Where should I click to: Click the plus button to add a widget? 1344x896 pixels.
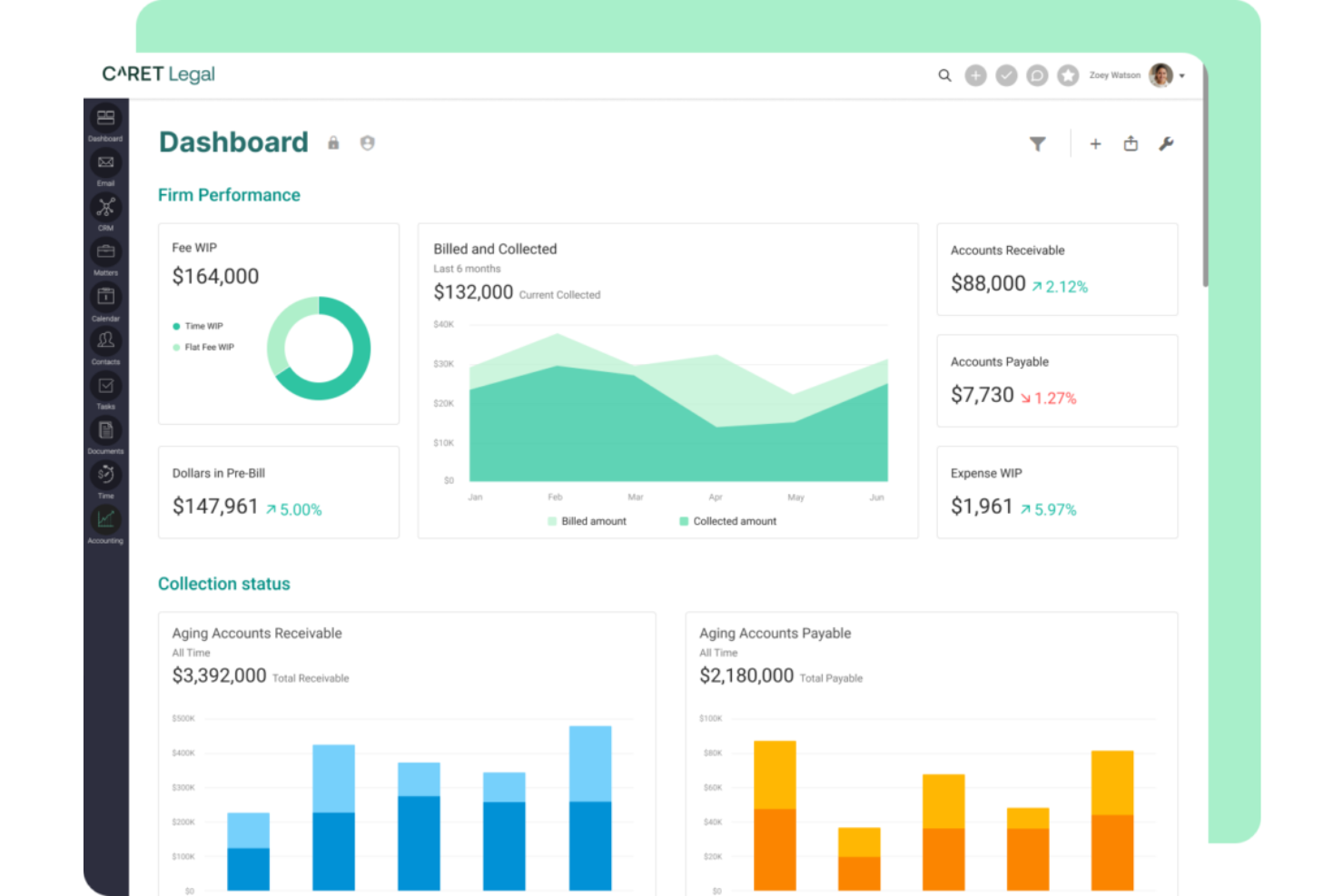1095,143
